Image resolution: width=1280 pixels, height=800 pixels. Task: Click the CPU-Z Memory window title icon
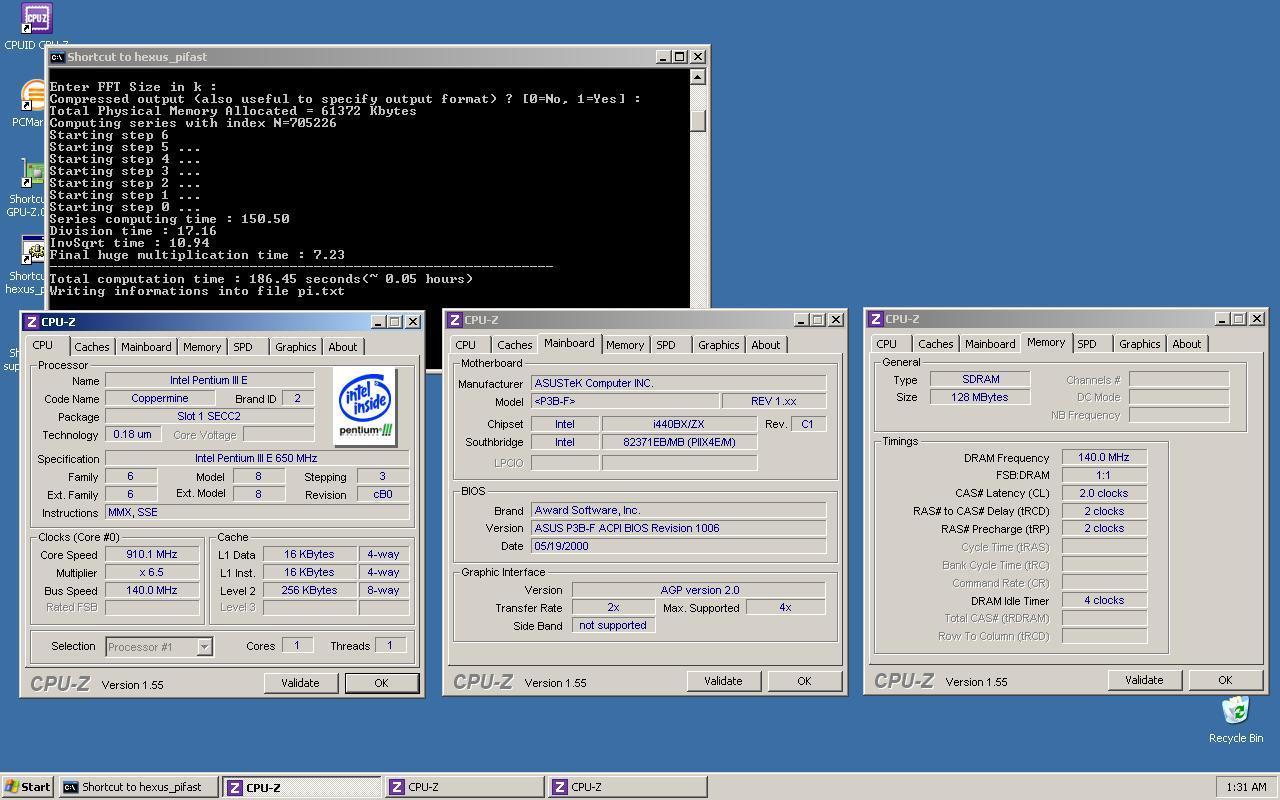(876, 319)
